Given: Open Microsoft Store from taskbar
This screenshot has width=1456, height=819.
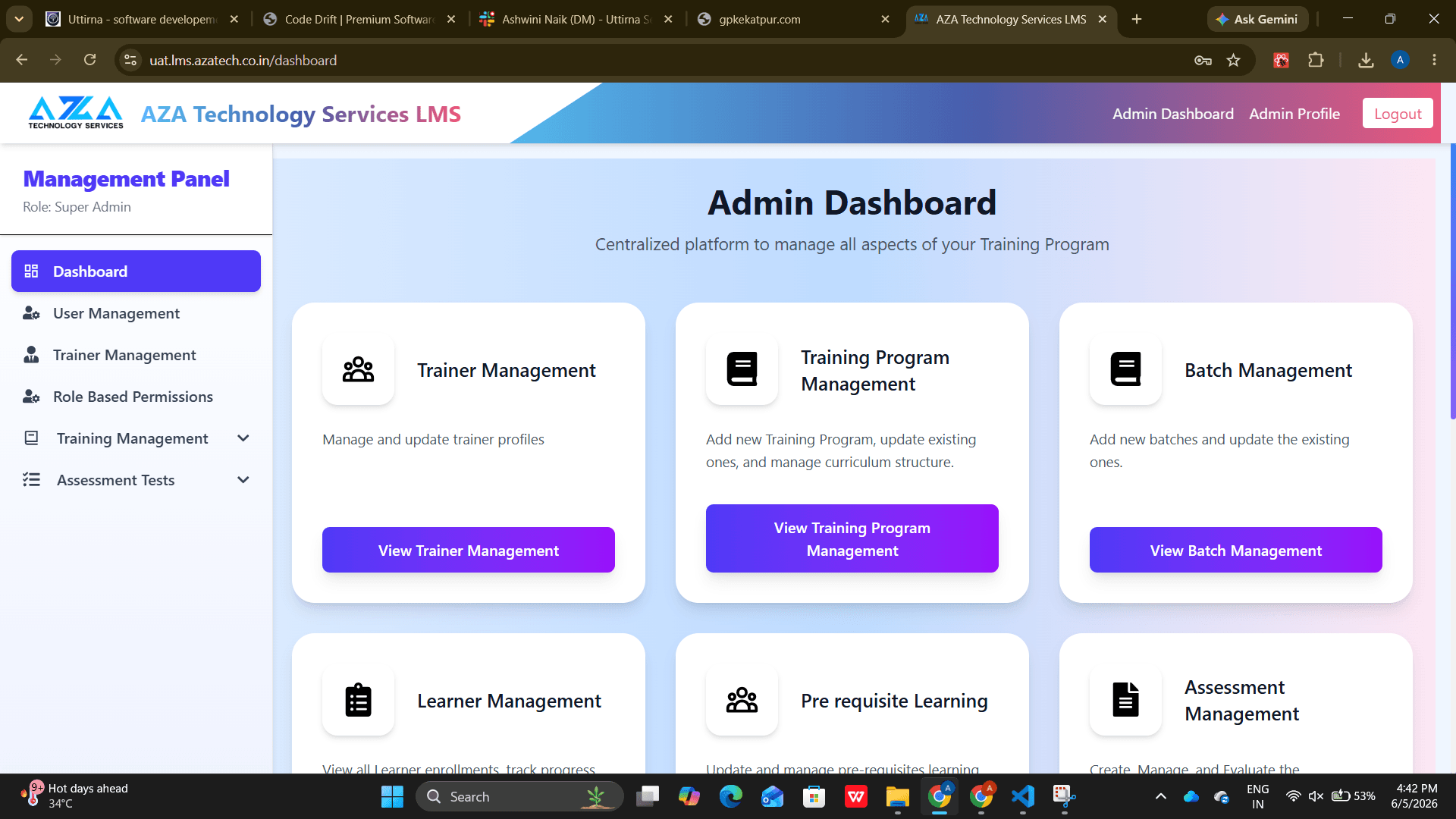Looking at the screenshot, I should click(x=814, y=796).
